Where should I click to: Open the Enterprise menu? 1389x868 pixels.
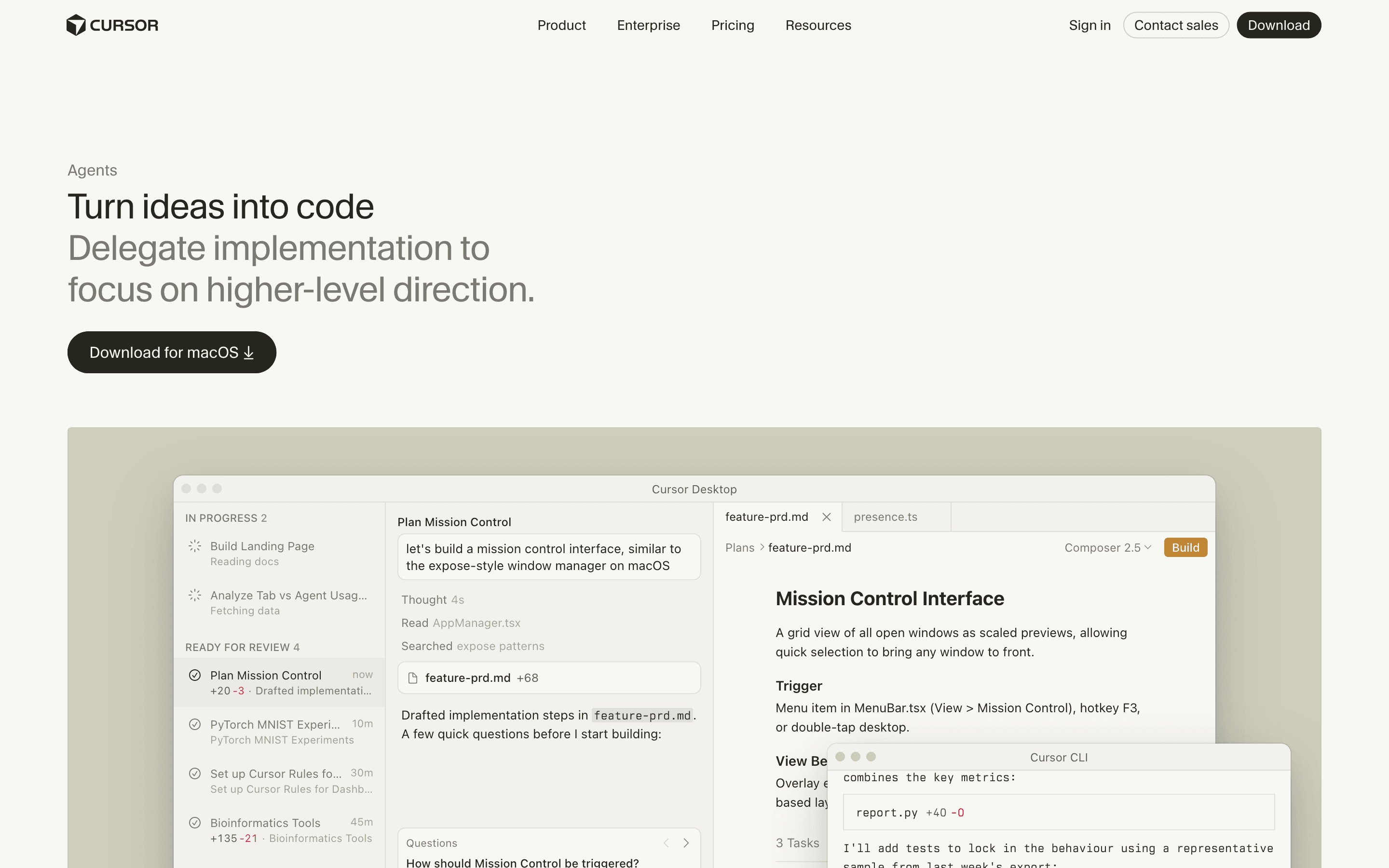(648, 25)
